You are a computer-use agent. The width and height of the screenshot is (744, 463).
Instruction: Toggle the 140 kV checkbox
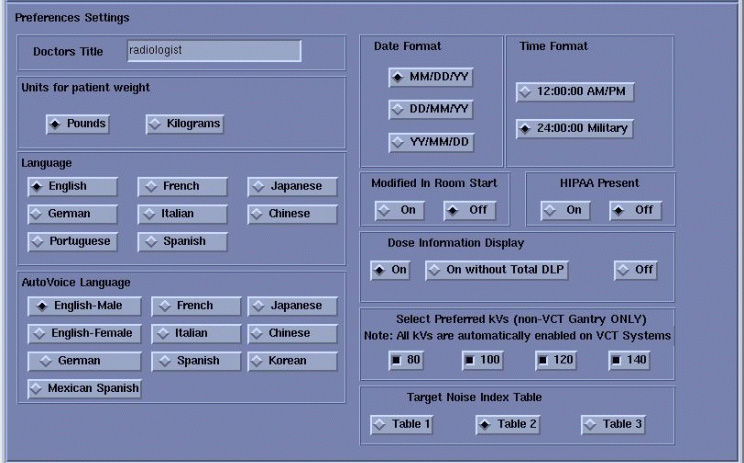(x=630, y=360)
